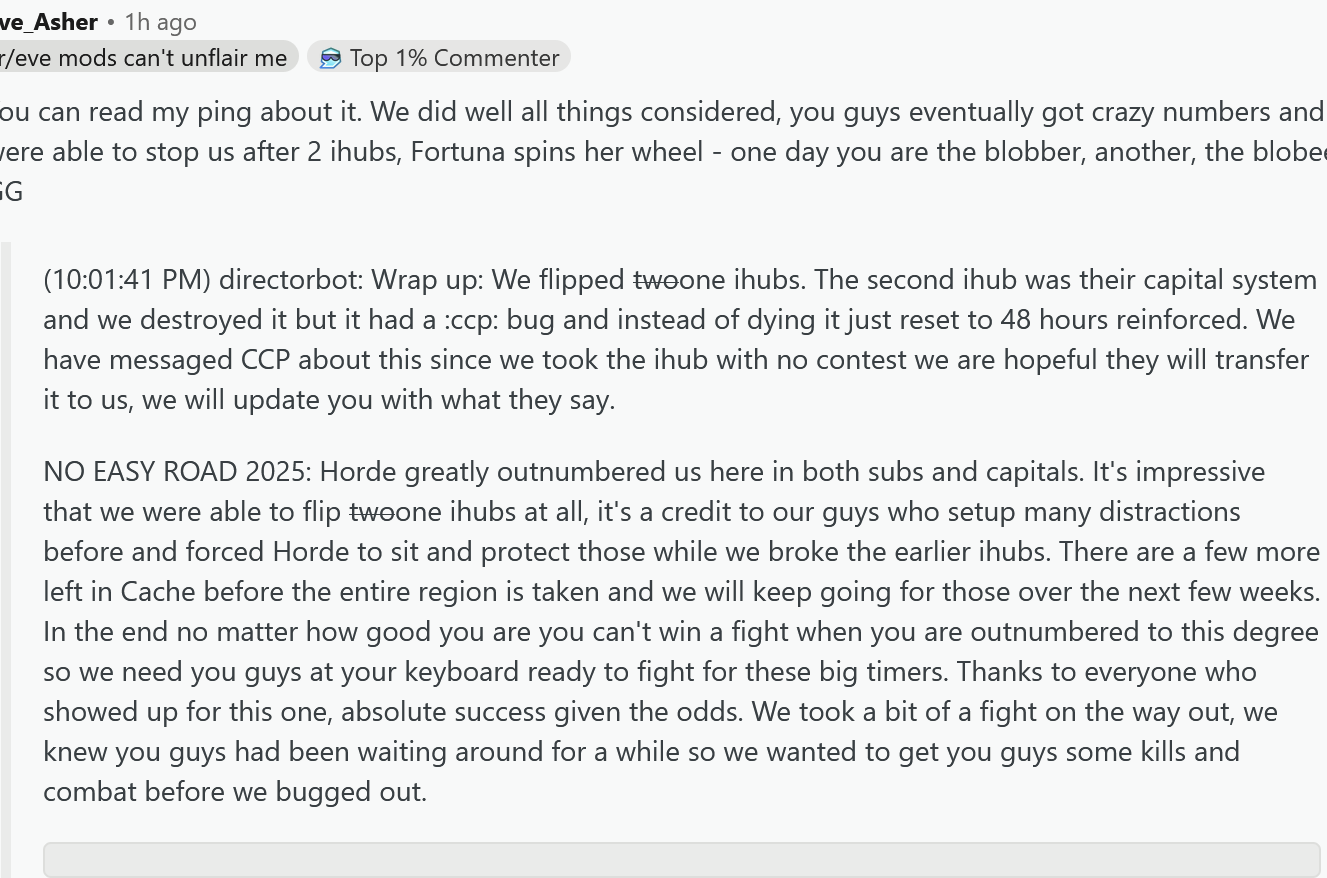Click the Top 1% Commenter badge icon
This screenshot has width=1327, height=878.
[x=330, y=58]
